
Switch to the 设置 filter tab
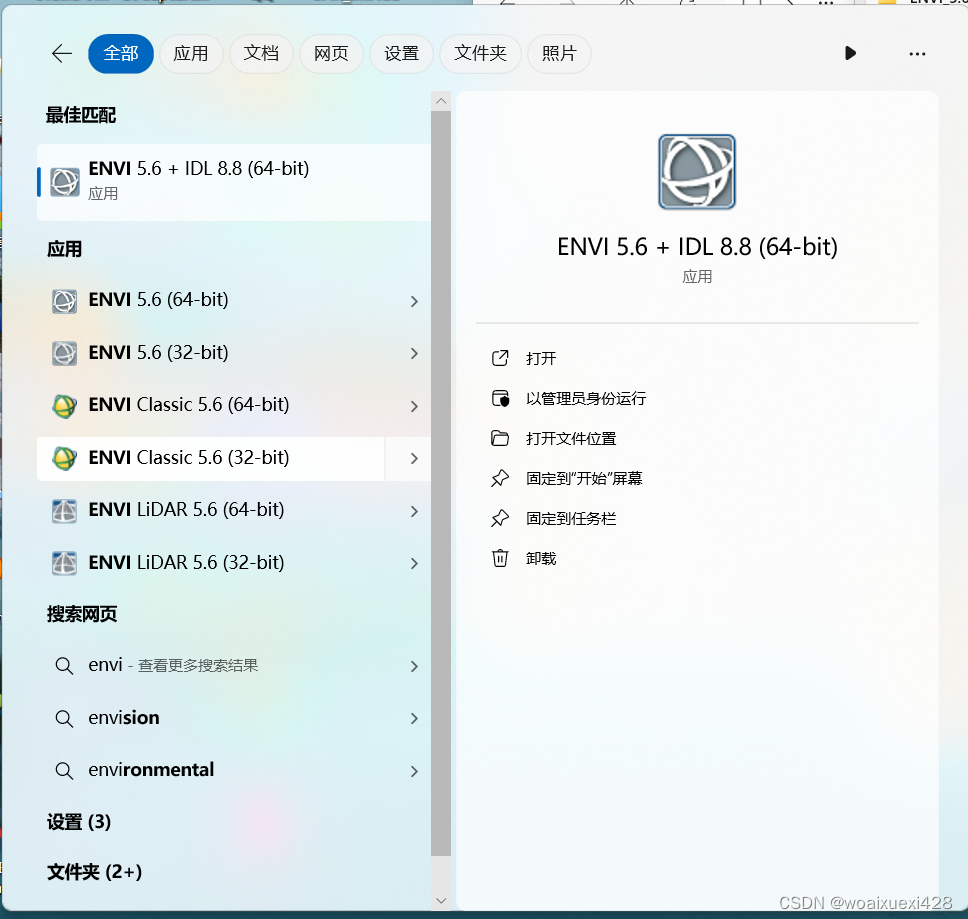[x=401, y=54]
